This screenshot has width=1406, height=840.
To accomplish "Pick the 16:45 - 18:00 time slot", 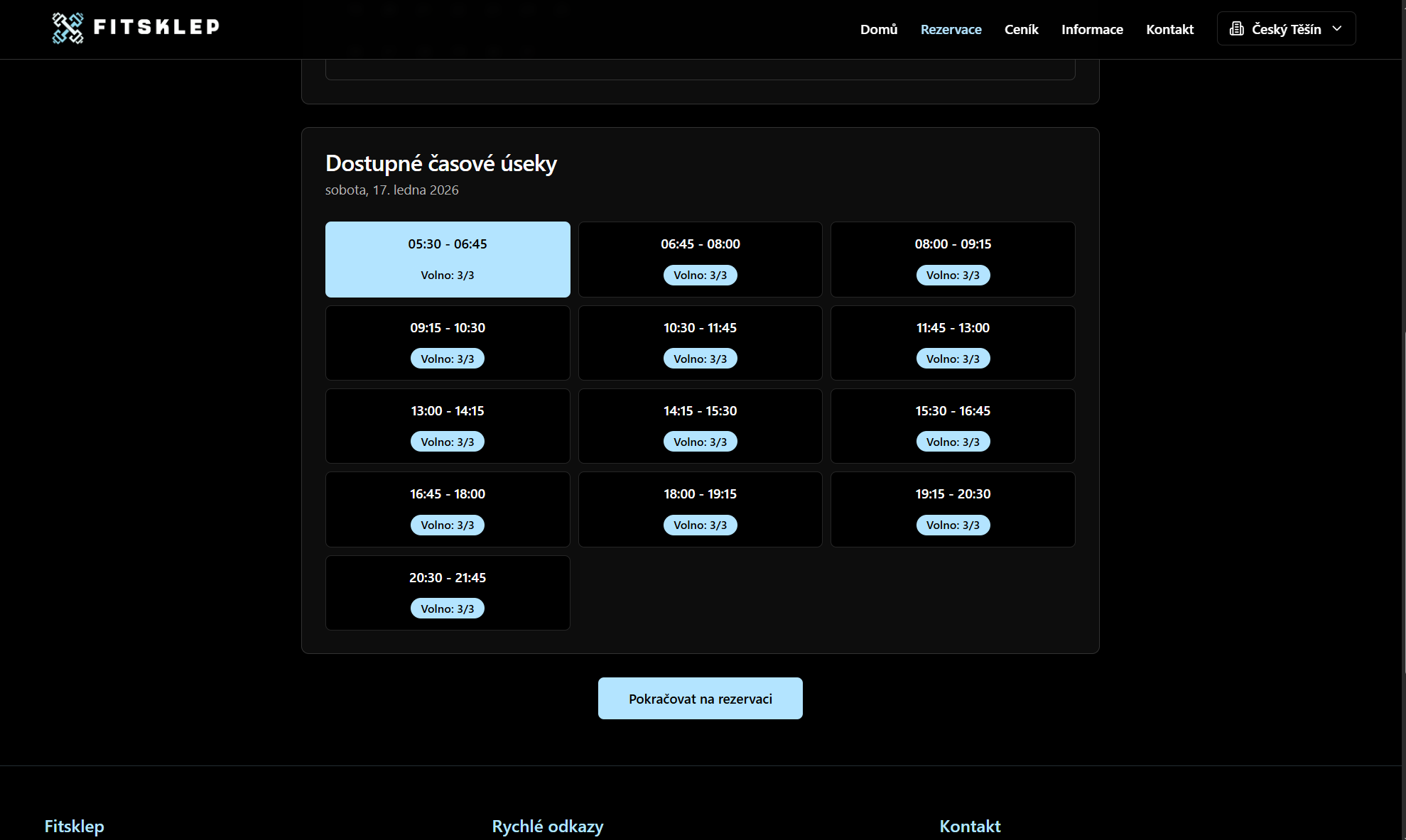I will click(448, 508).
